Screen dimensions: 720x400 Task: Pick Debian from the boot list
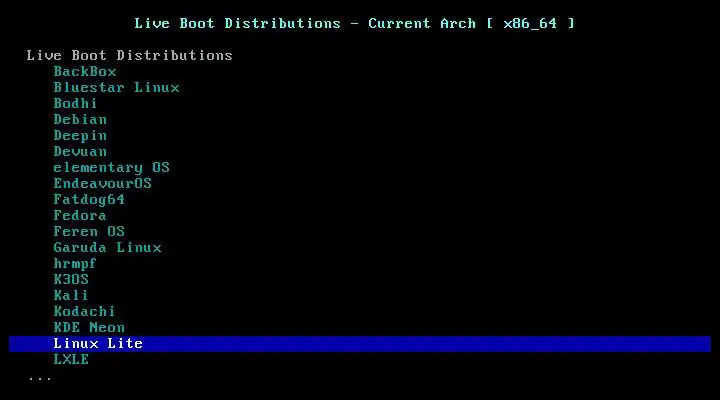click(x=80, y=119)
